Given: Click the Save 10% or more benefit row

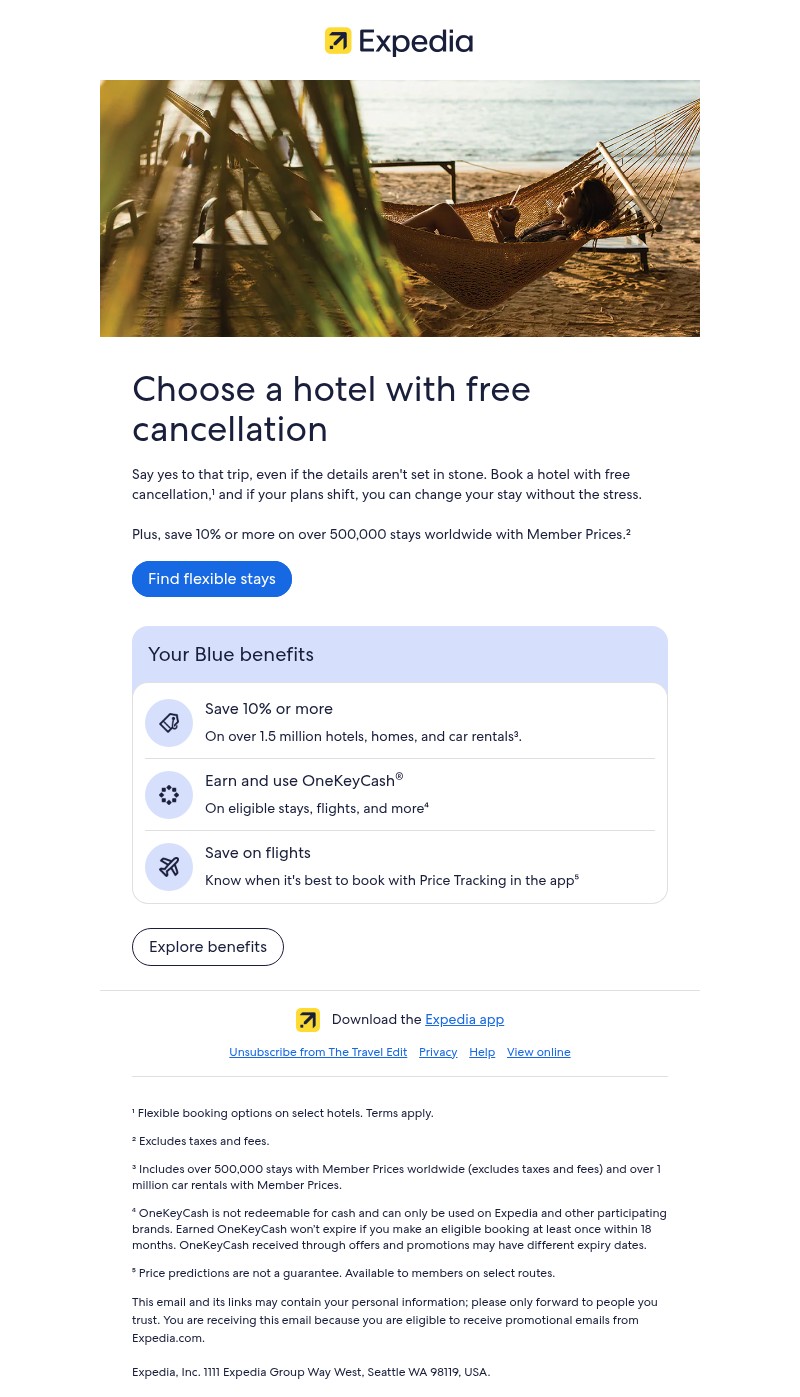Looking at the screenshot, I should (x=400, y=722).
